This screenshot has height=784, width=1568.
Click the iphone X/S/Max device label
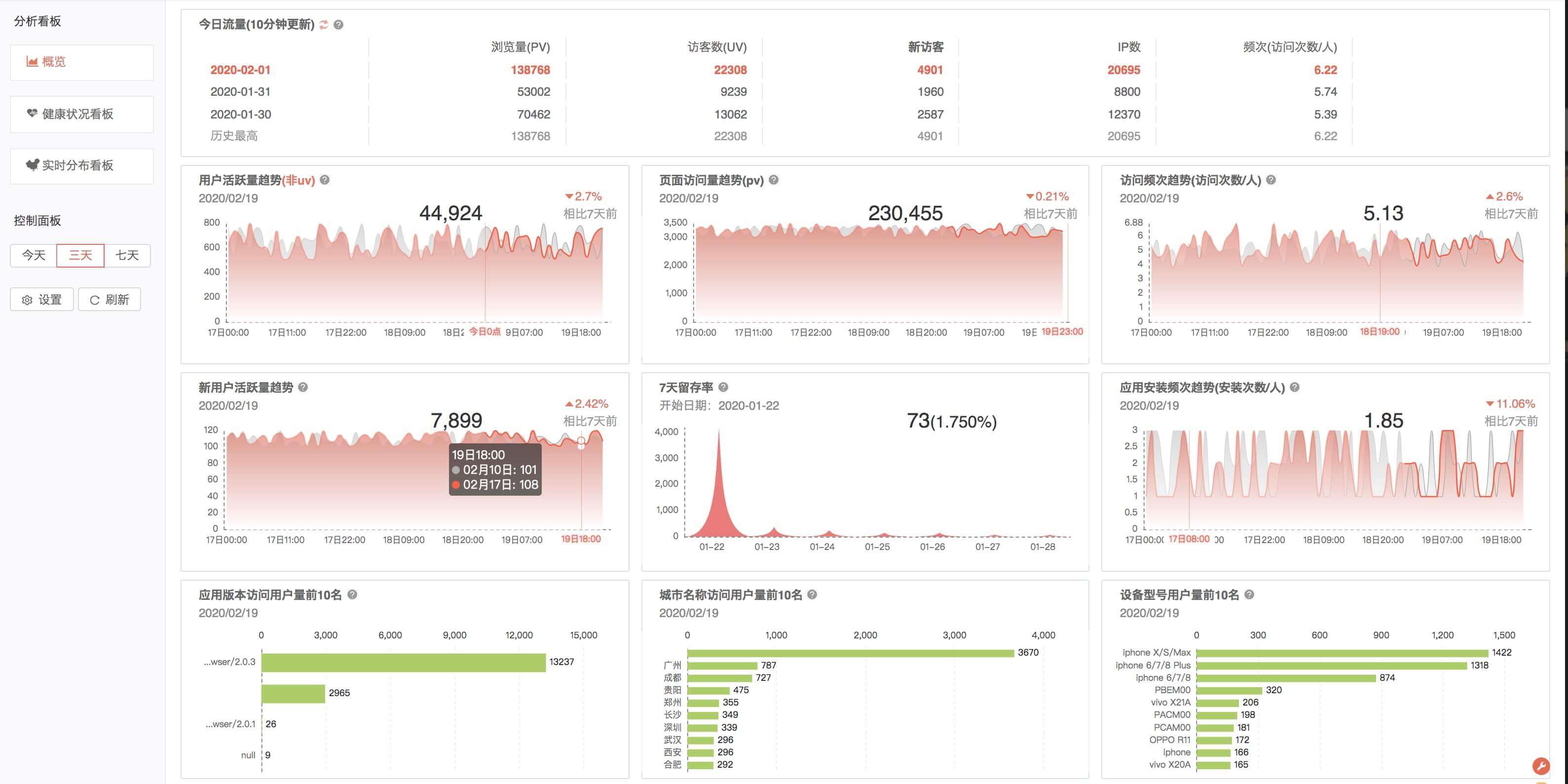[x=1157, y=652]
